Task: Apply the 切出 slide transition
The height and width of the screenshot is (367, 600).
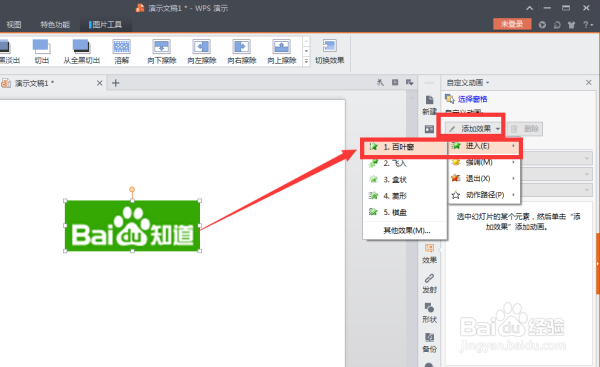Action: (x=41, y=51)
